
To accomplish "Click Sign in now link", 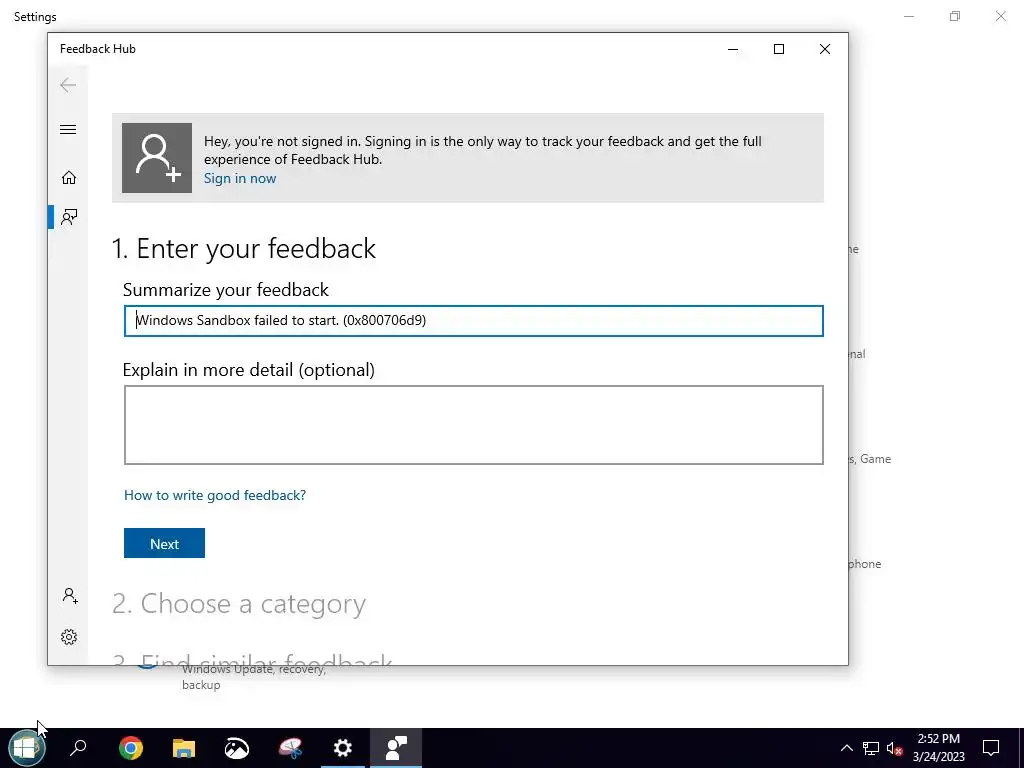I will pyautogui.click(x=240, y=178).
